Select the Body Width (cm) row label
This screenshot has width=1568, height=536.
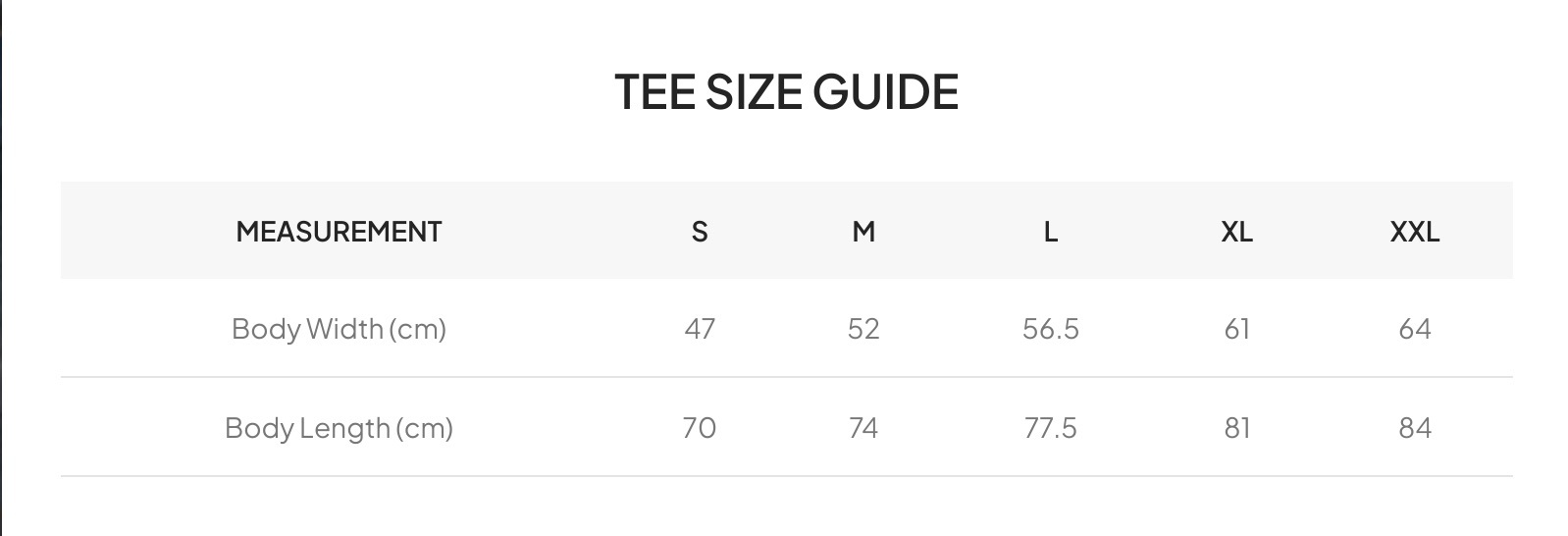pos(339,329)
